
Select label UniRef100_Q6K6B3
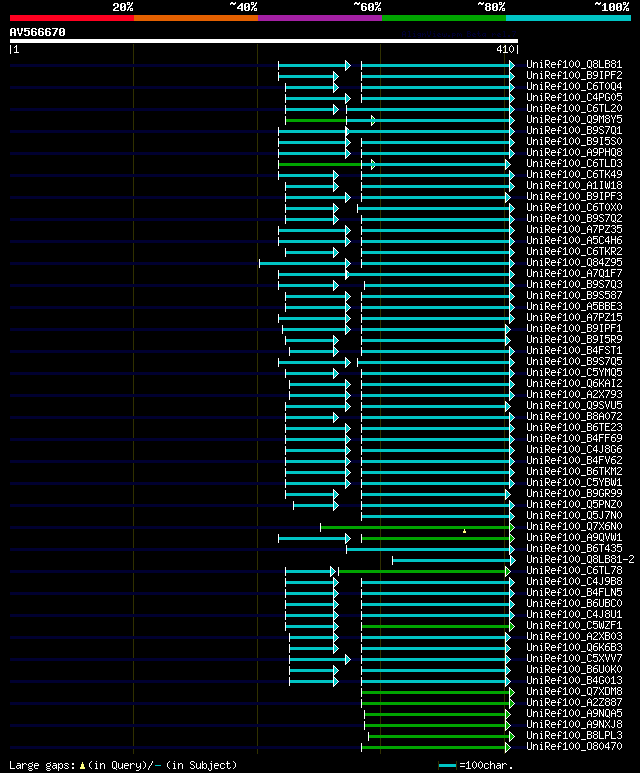tap(574, 647)
